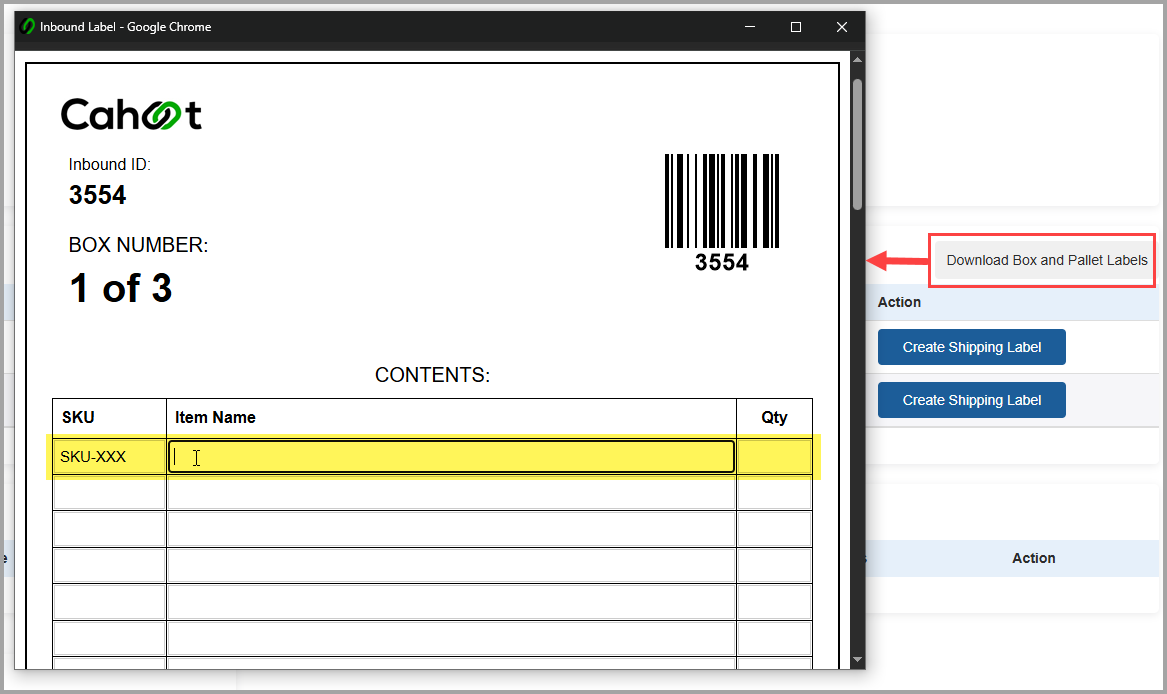Close the Inbound Label Chrome window
Viewport: 1167px width, 694px height.
[842, 27]
